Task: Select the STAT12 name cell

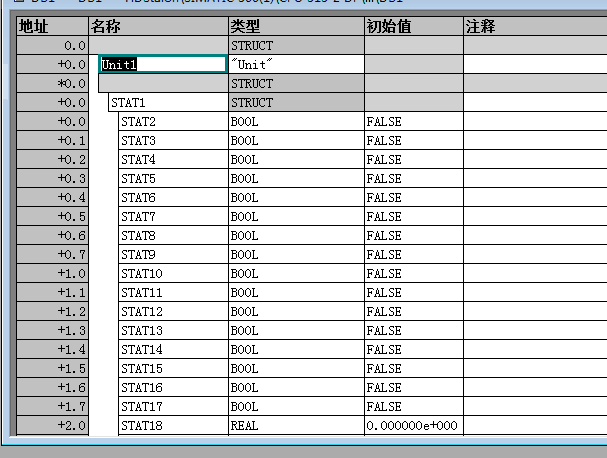Action: point(173,311)
